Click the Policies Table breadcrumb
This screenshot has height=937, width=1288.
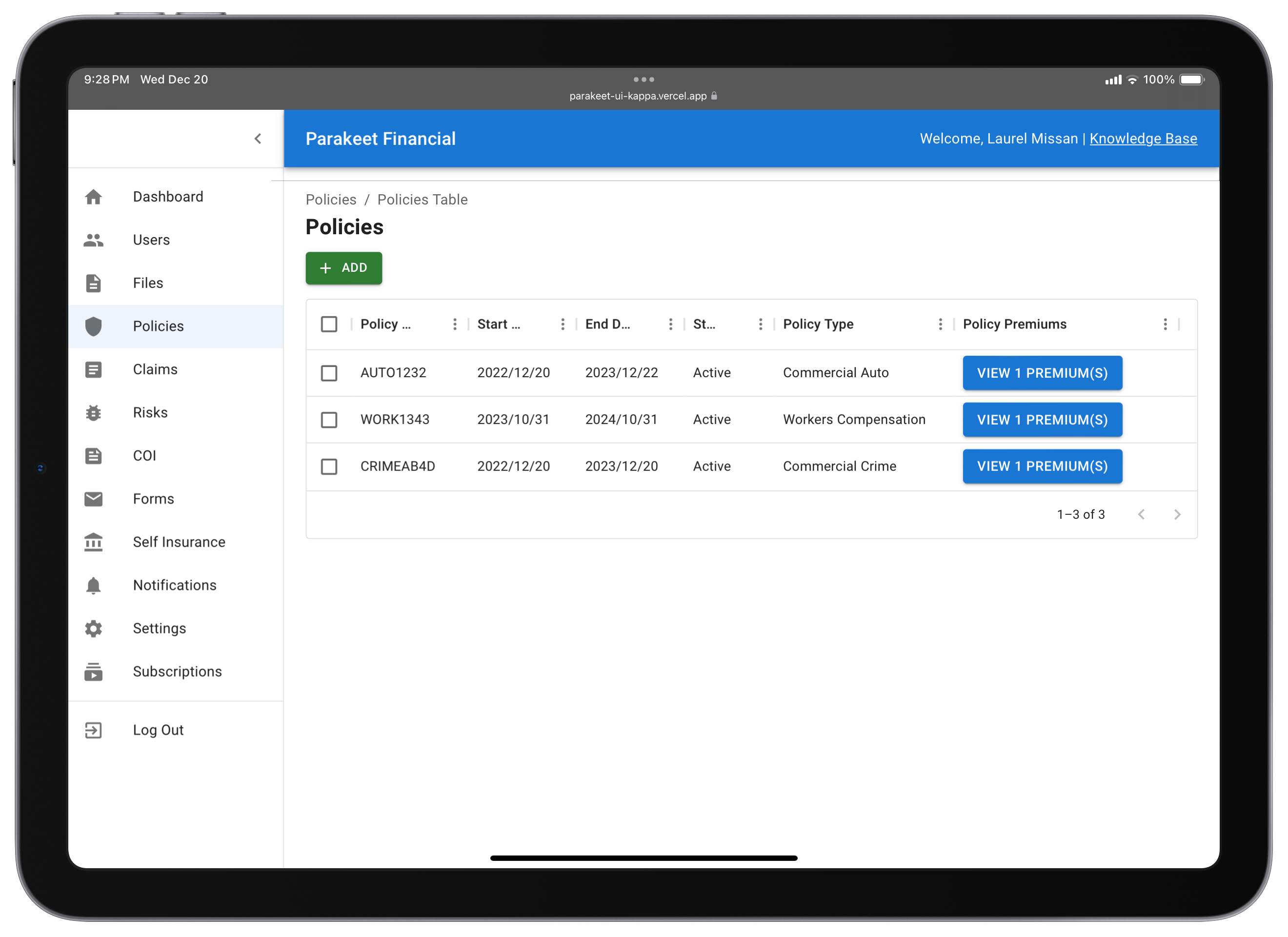point(423,200)
